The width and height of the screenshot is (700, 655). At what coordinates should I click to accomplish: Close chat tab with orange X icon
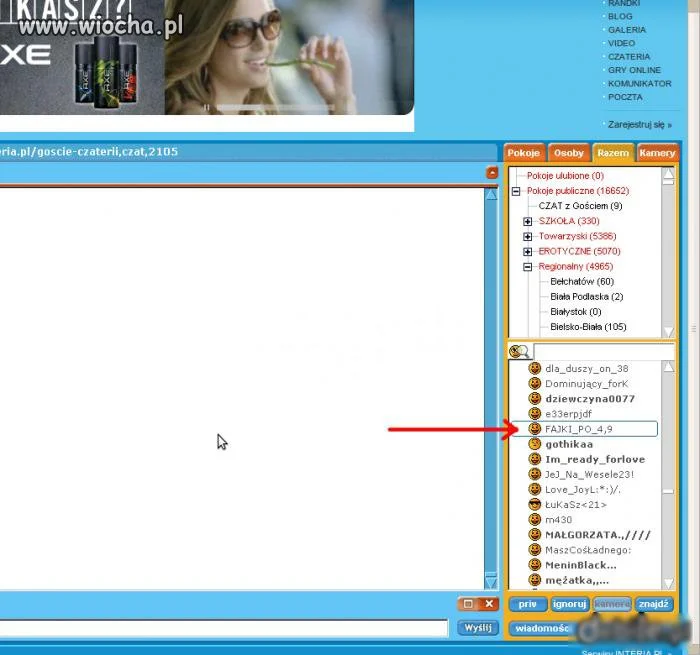489,604
